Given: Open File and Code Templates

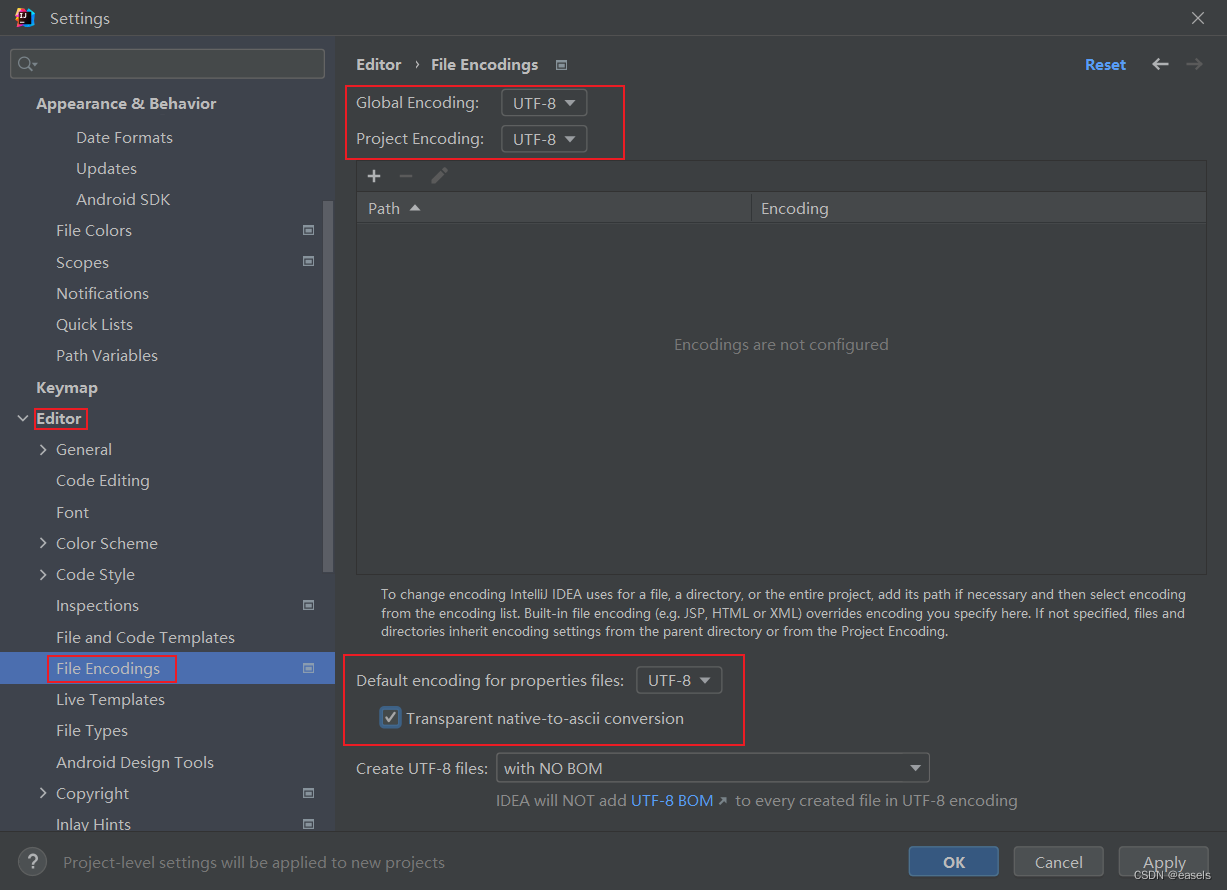Looking at the screenshot, I should (145, 637).
